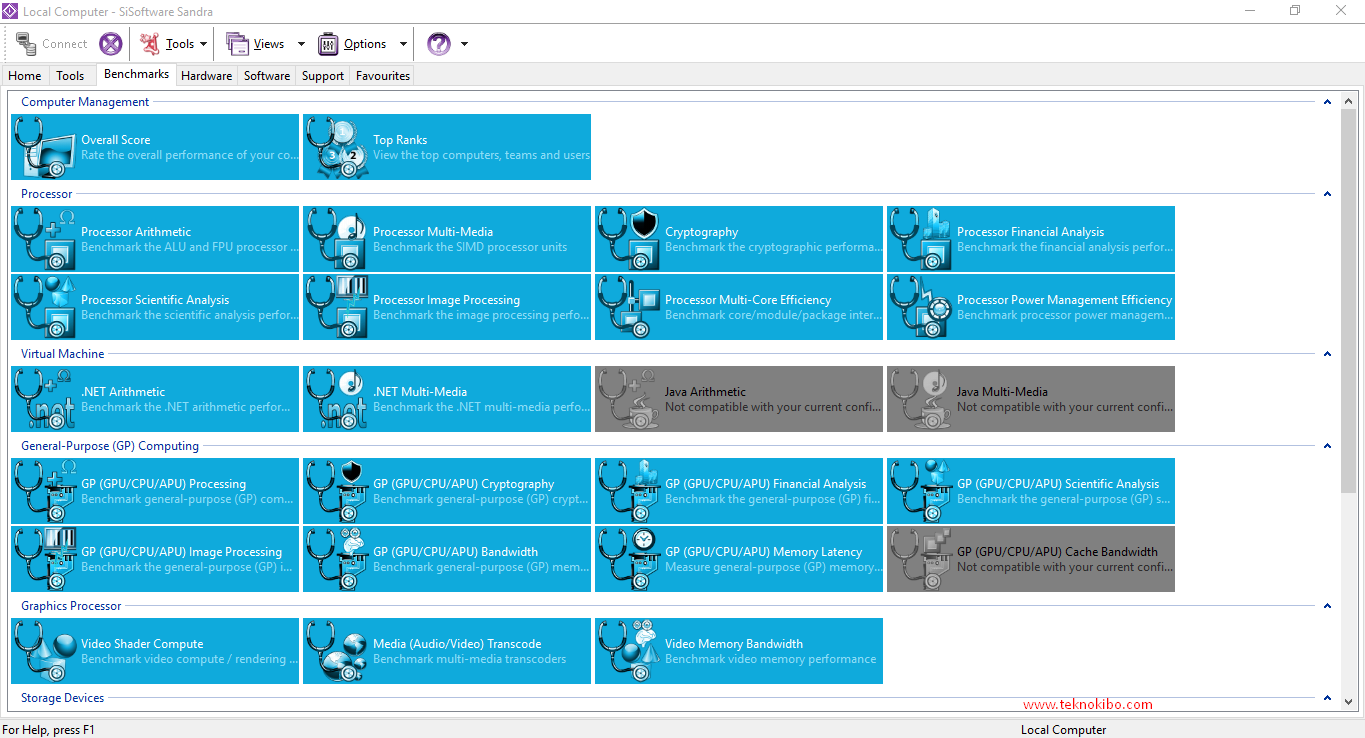Click the Views icon in the toolbar

(237, 44)
